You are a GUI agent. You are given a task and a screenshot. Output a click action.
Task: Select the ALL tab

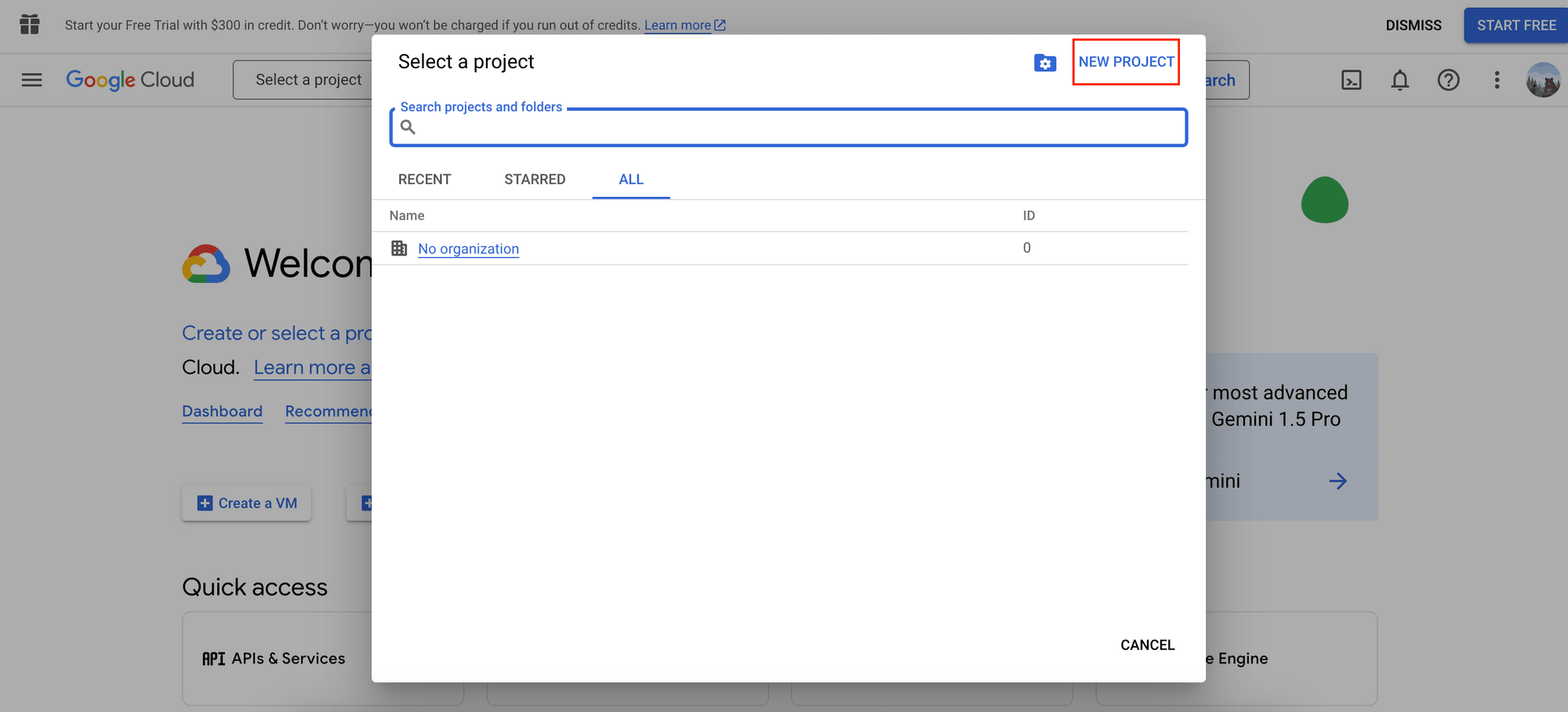pyautogui.click(x=630, y=179)
